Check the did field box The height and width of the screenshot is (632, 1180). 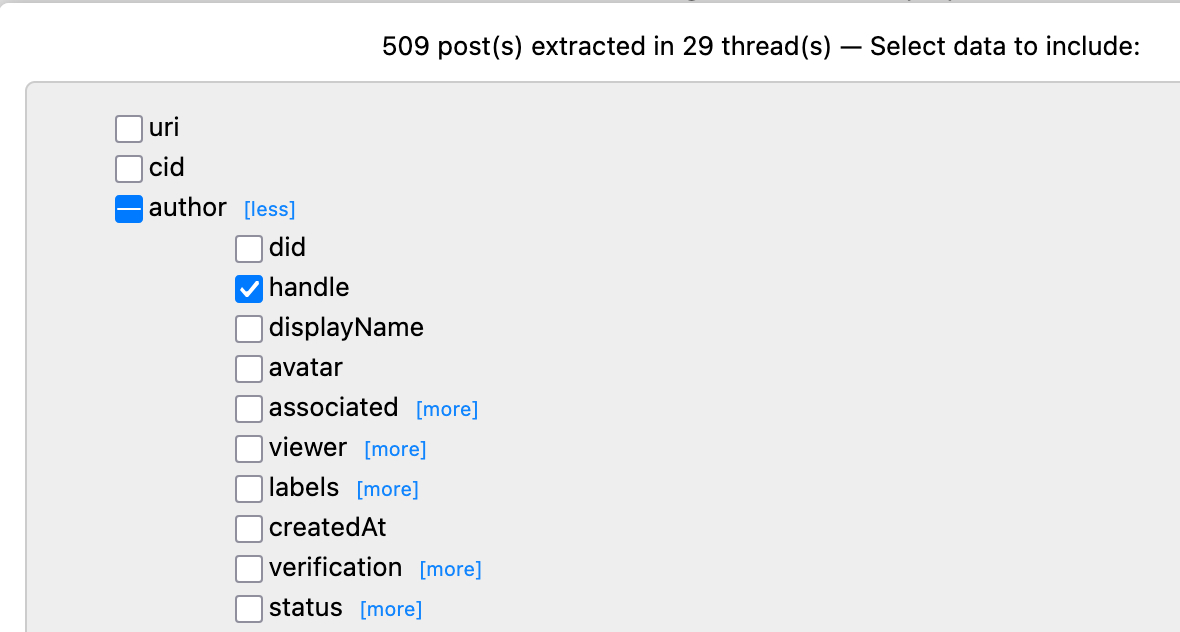[x=249, y=249]
